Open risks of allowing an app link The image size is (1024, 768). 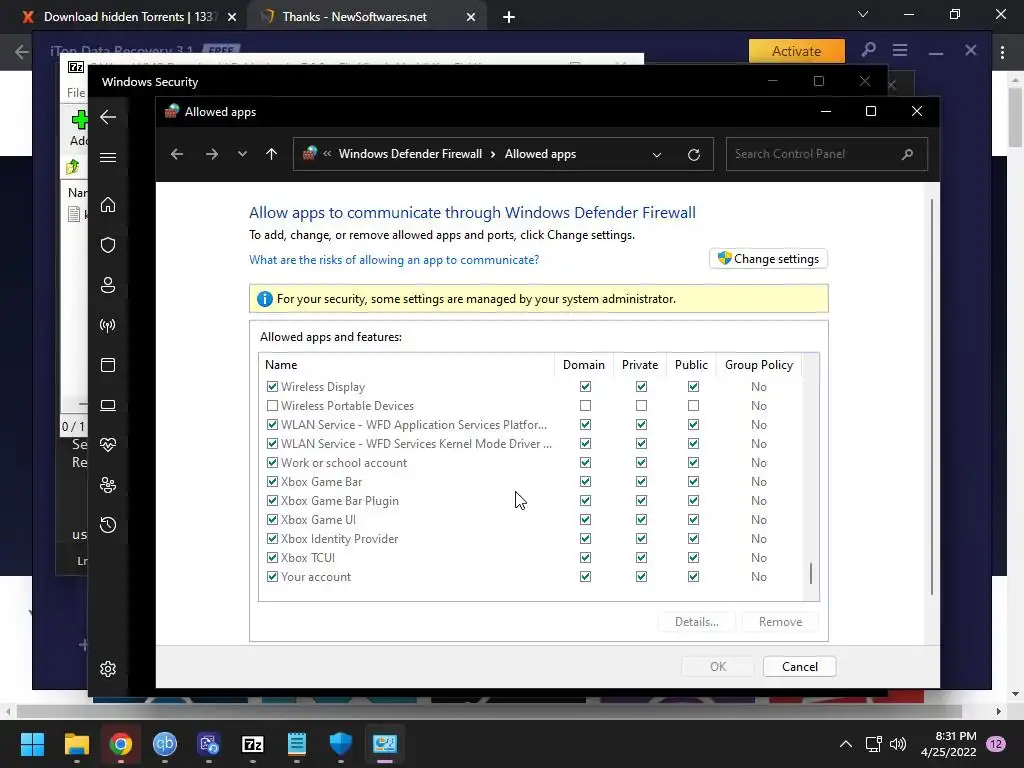tap(394, 260)
